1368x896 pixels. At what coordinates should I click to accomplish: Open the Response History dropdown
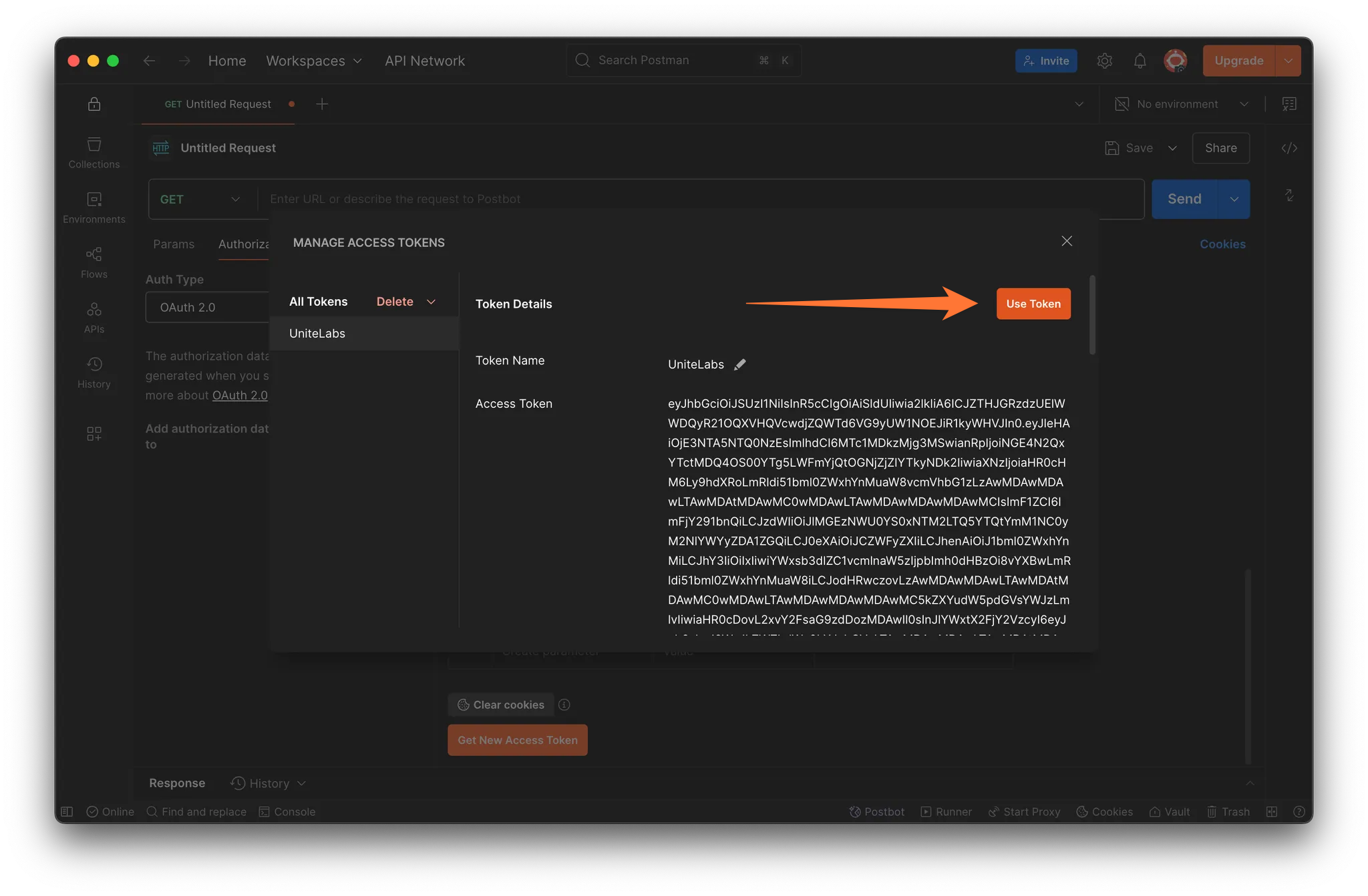tap(269, 783)
